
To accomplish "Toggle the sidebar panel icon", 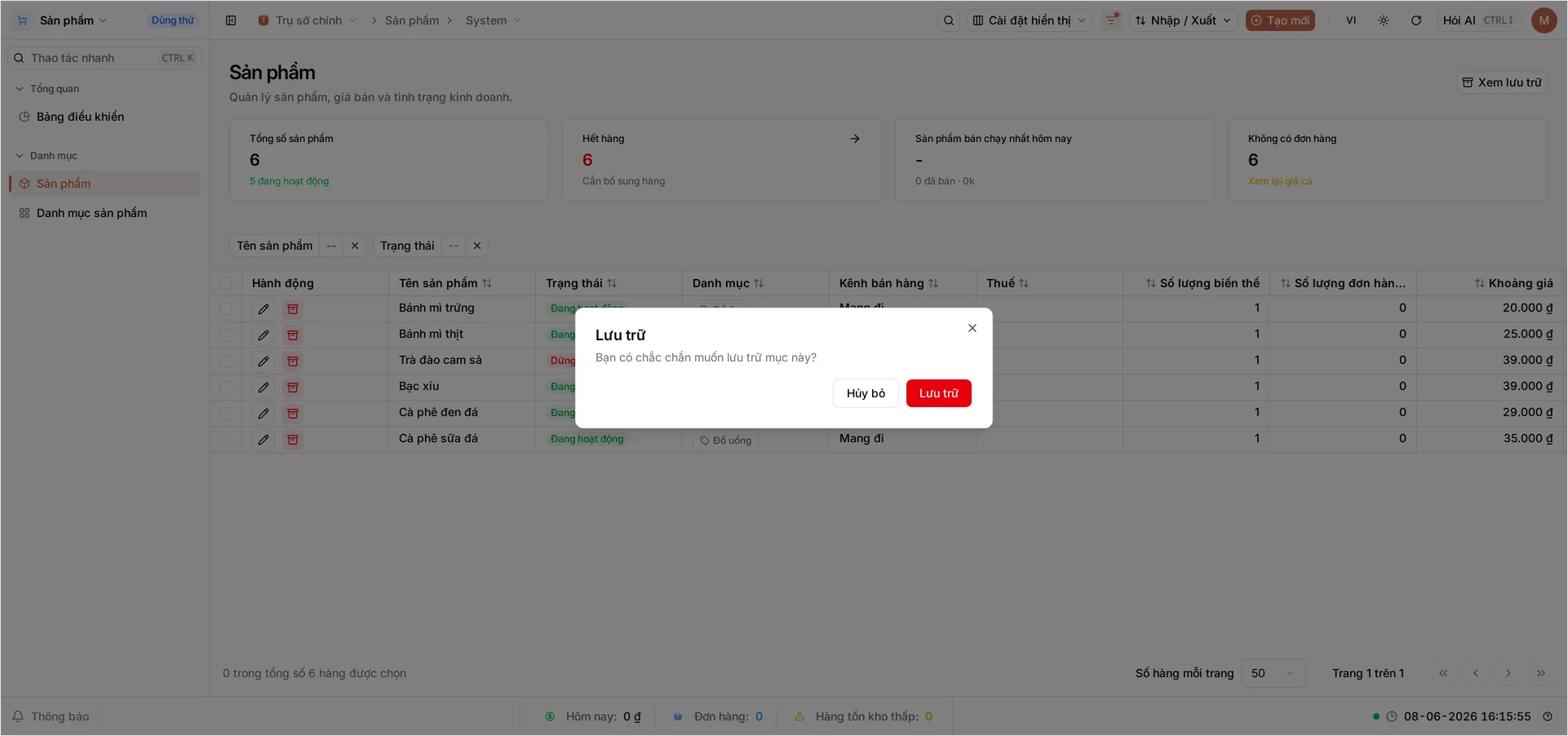I will pos(231,20).
